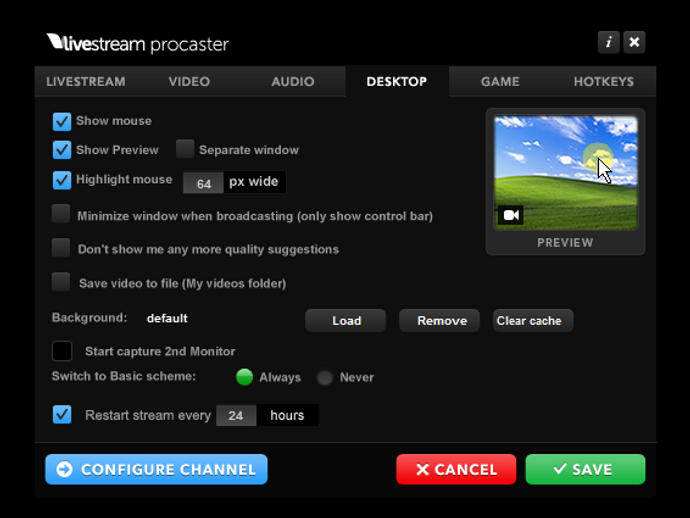Click the green SAVE button
This screenshot has height=518, width=690.
pos(585,470)
